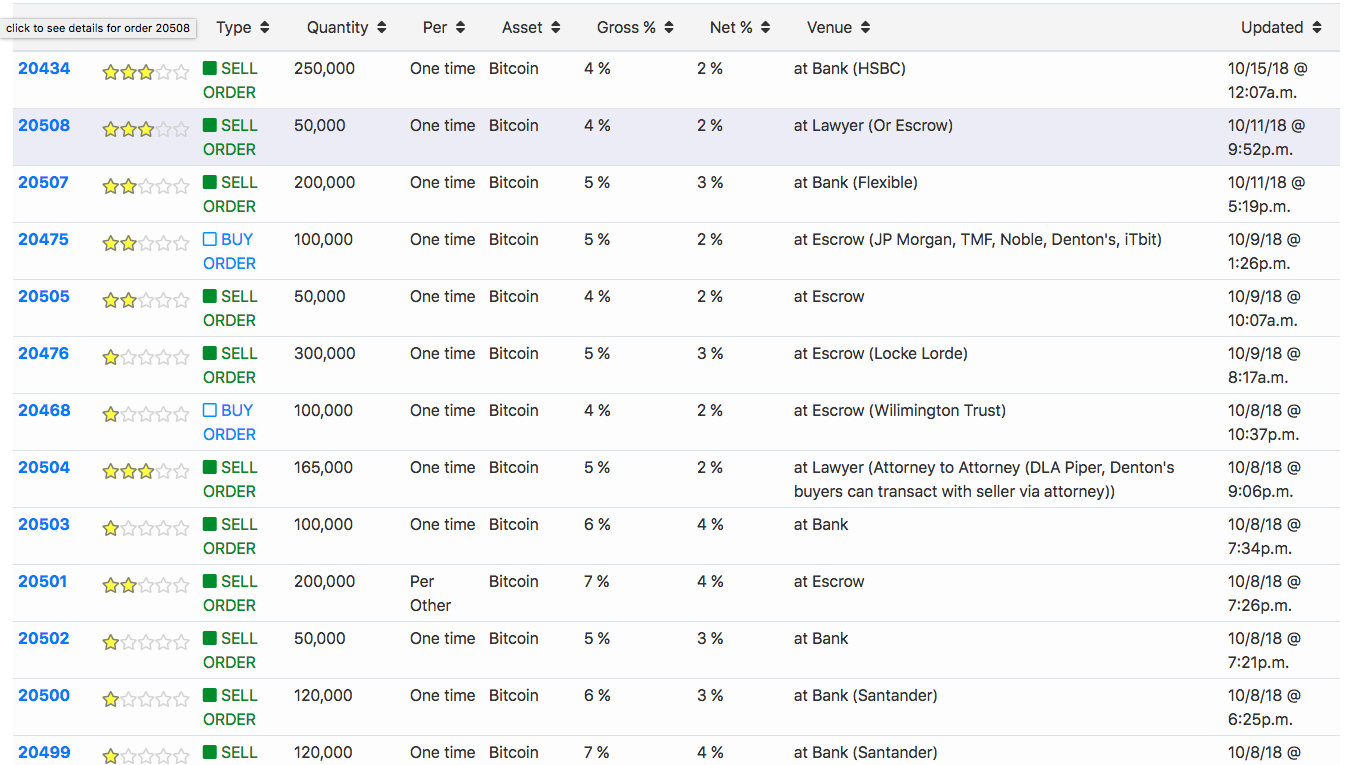
Task: Click star rating of order 20434
Action: coord(145,72)
